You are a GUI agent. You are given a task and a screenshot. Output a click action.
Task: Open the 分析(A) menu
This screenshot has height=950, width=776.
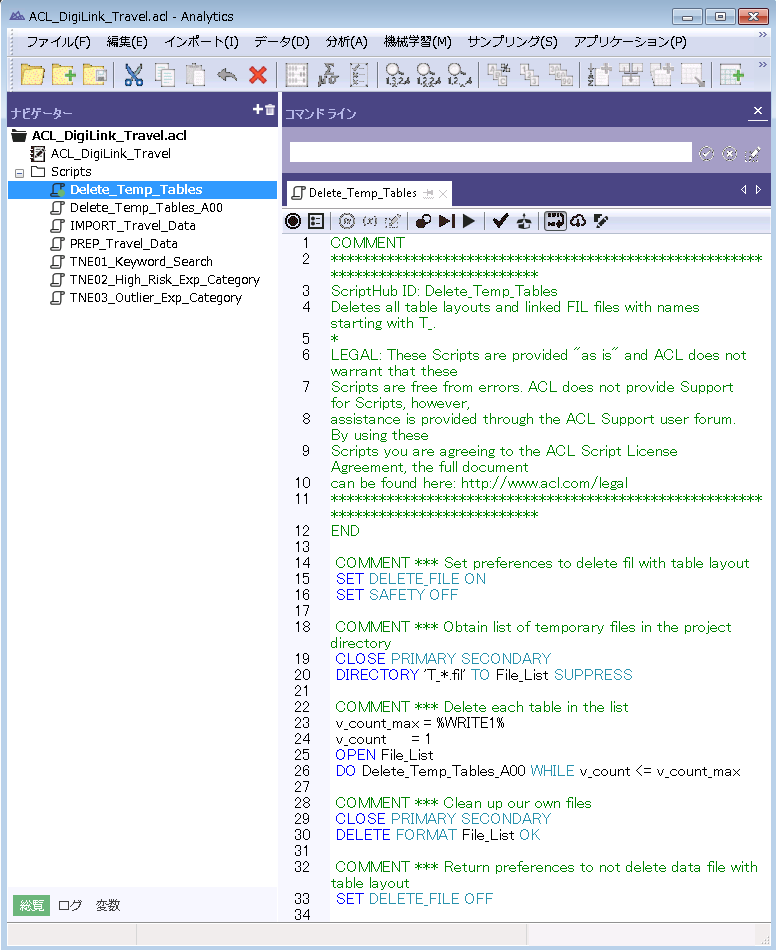pyautogui.click(x=346, y=42)
